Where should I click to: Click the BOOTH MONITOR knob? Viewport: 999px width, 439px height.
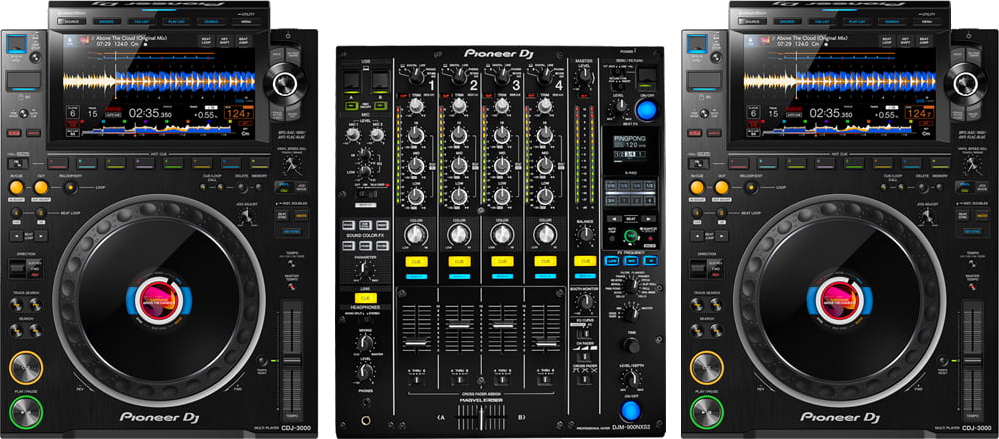[585, 301]
